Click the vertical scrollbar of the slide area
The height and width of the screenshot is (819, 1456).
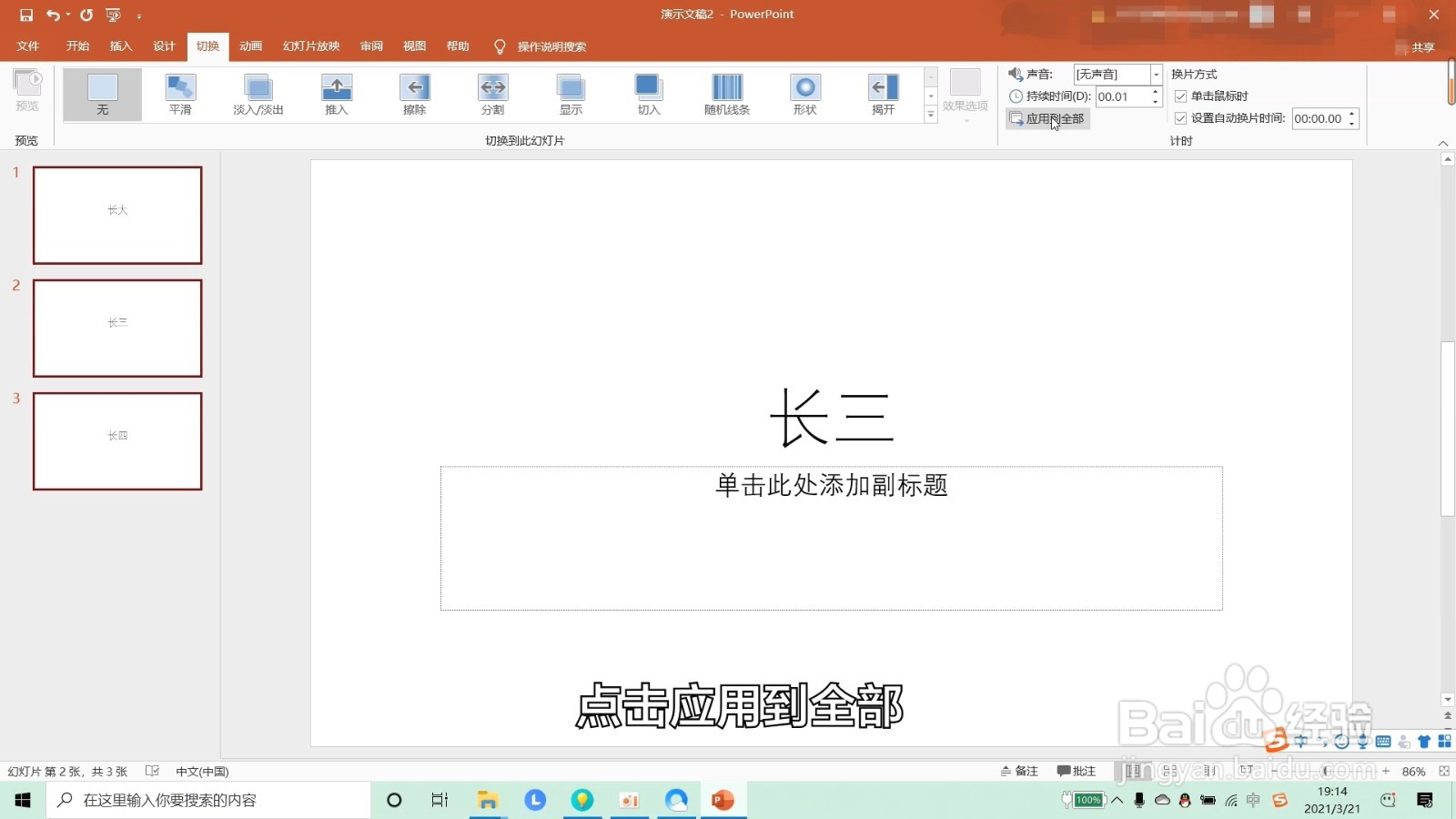tap(1448, 428)
